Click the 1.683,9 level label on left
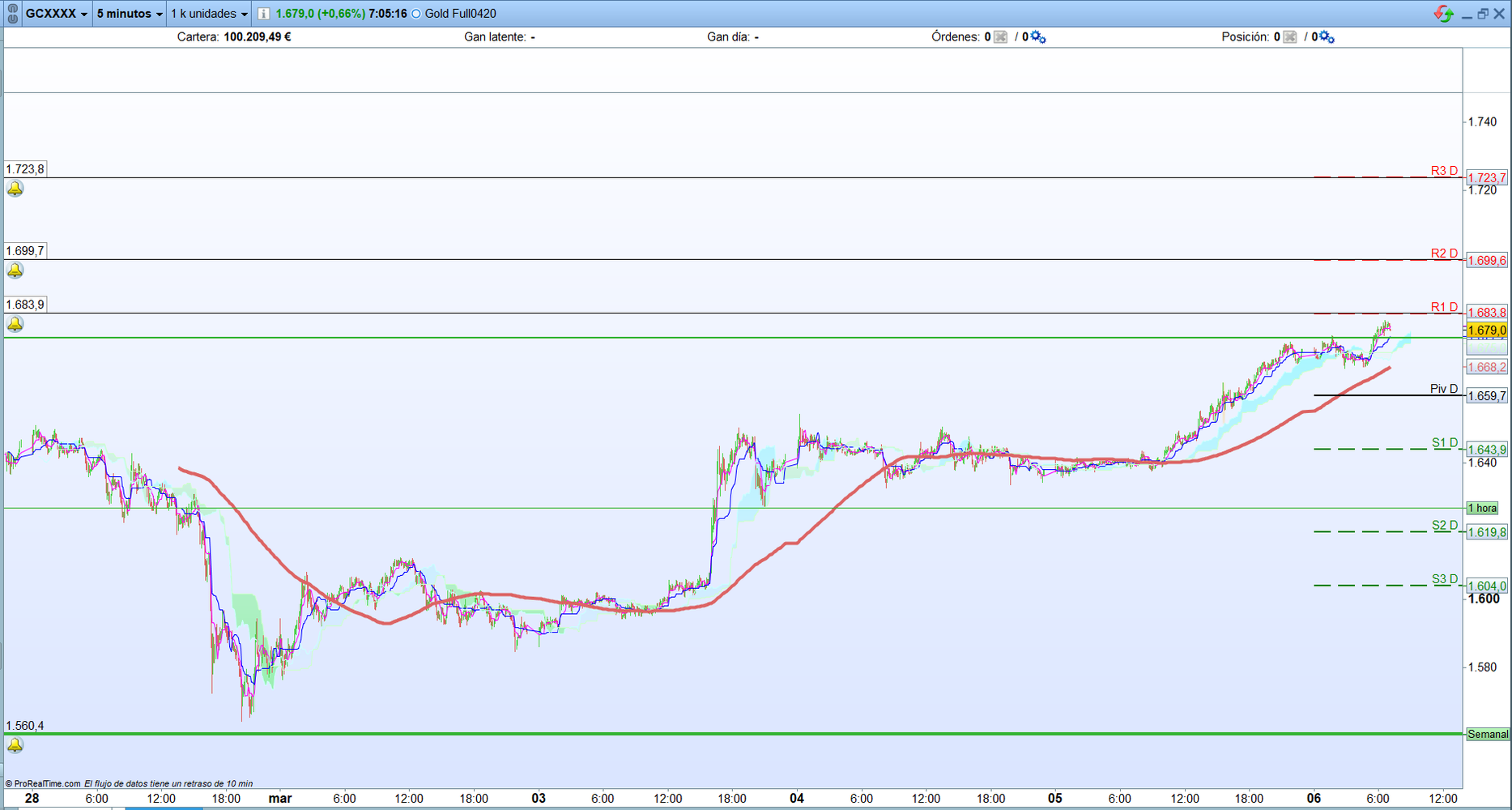The image size is (1512, 810). [x=25, y=305]
